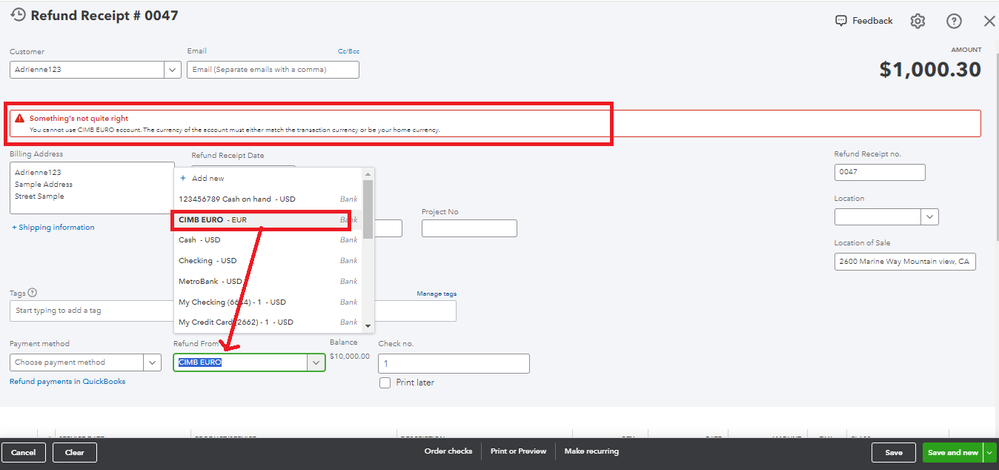The width and height of the screenshot is (999, 470).
Task: Select Checking - USD account
Action: click(x=268, y=260)
